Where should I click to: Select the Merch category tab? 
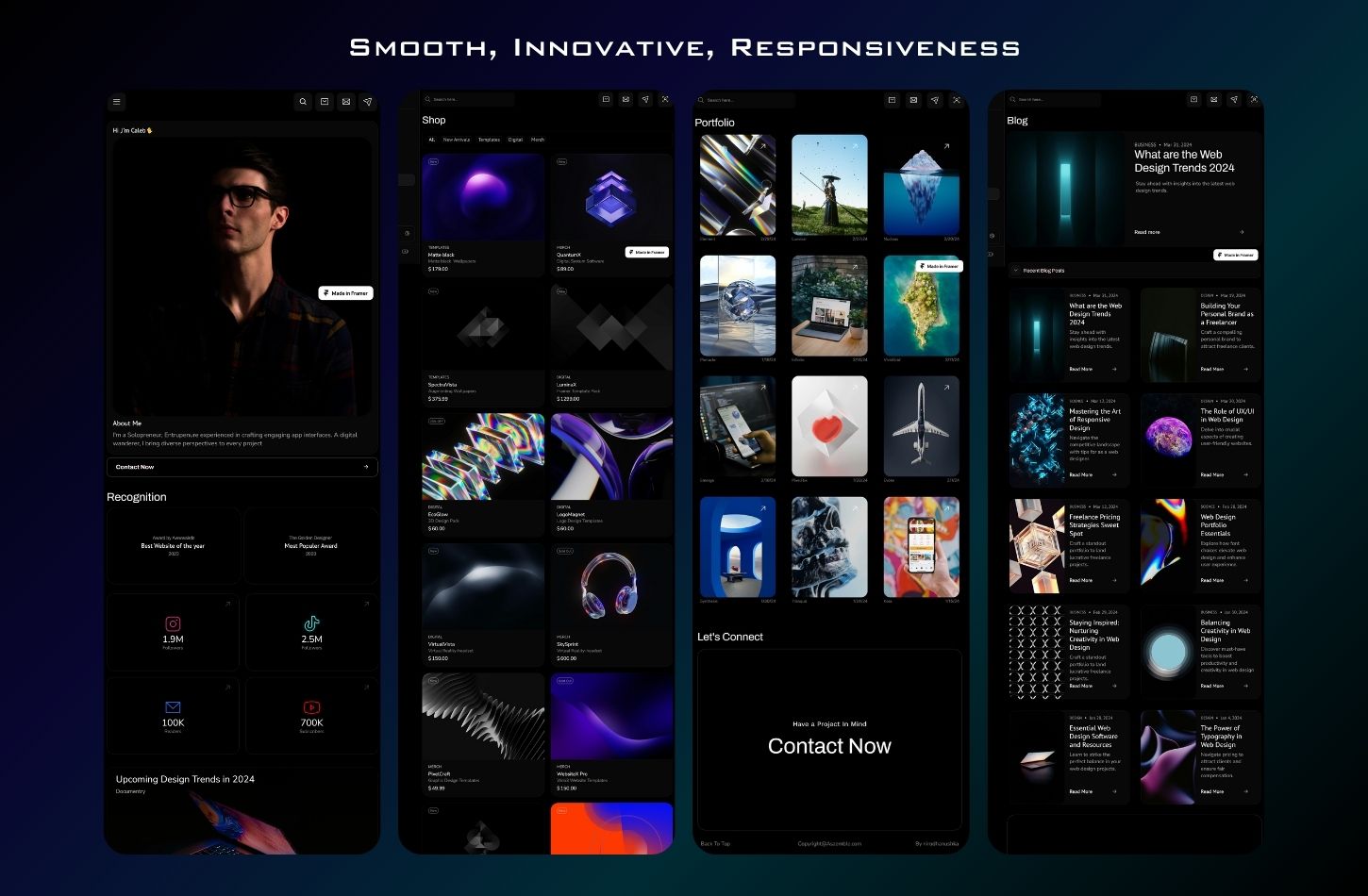click(x=537, y=140)
